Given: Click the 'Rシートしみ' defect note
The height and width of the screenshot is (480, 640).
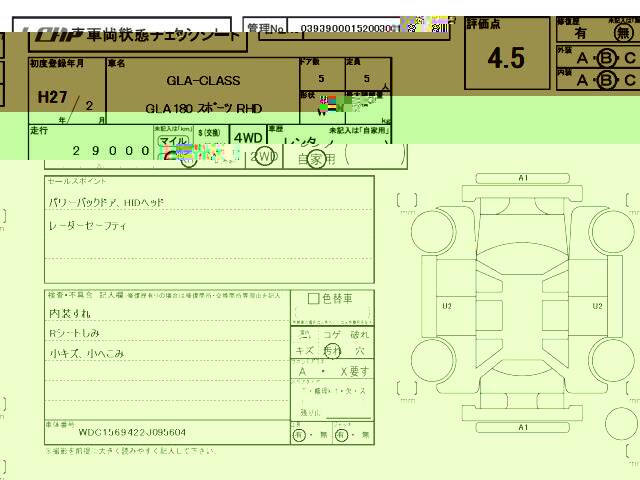Looking at the screenshot, I should 74,333.
